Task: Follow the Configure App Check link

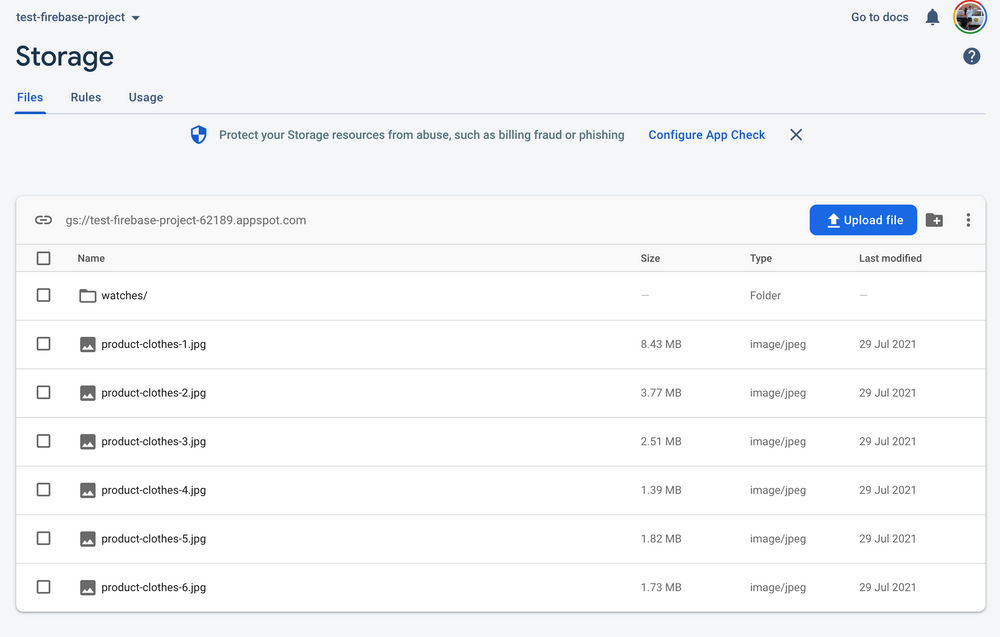Action: pos(706,134)
